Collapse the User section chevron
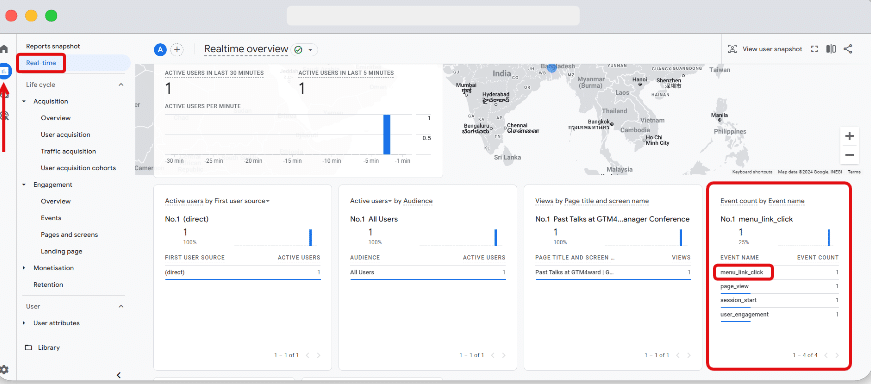The image size is (871, 384). click(x=121, y=306)
